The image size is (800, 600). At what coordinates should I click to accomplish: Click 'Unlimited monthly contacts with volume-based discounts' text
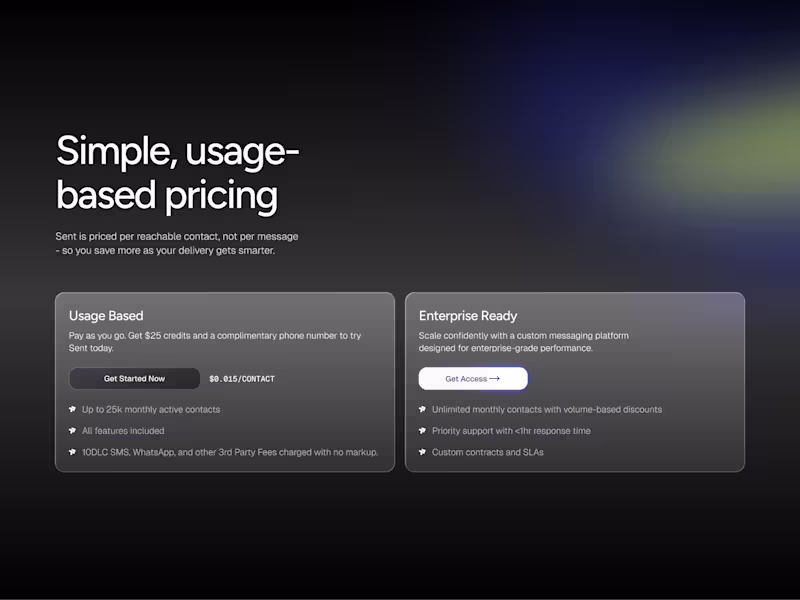(547, 410)
